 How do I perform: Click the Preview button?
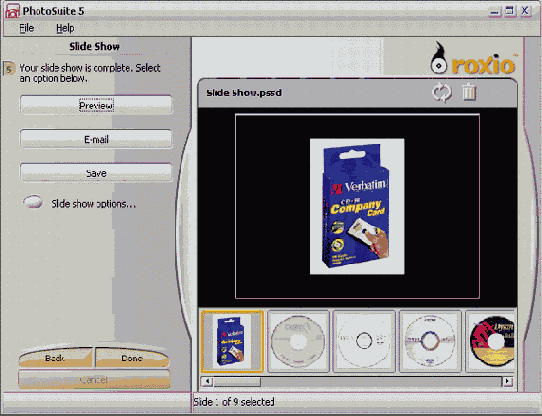click(x=96, y=105)
